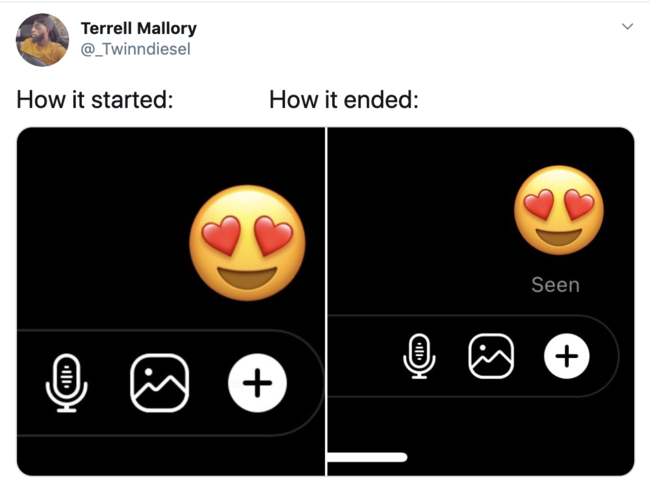Visit the @_Twinndiesel handle link
Viewport: 650px width, 483px height.
click(136, 49)
